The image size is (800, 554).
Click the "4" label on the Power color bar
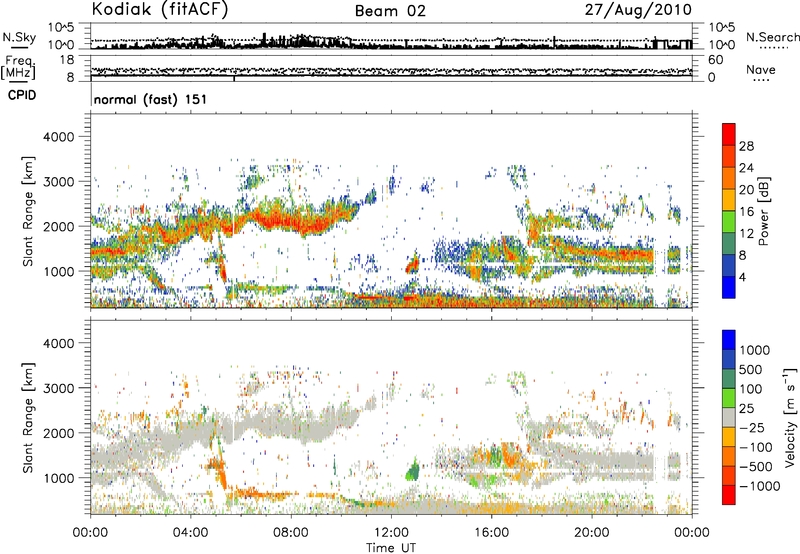pyautogui.click(x=743, y=277)
